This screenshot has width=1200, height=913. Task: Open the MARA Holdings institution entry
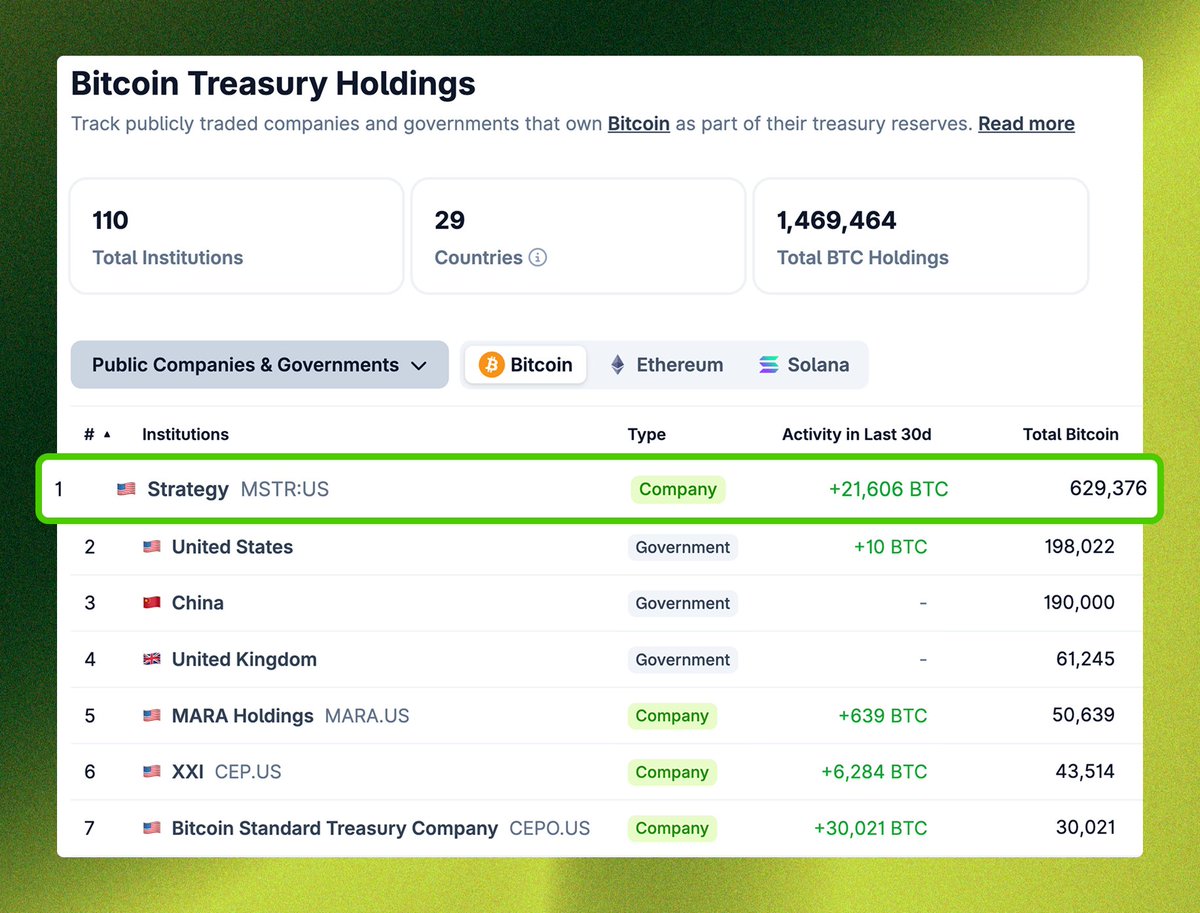pyautogui.click(x=243, y=716)
